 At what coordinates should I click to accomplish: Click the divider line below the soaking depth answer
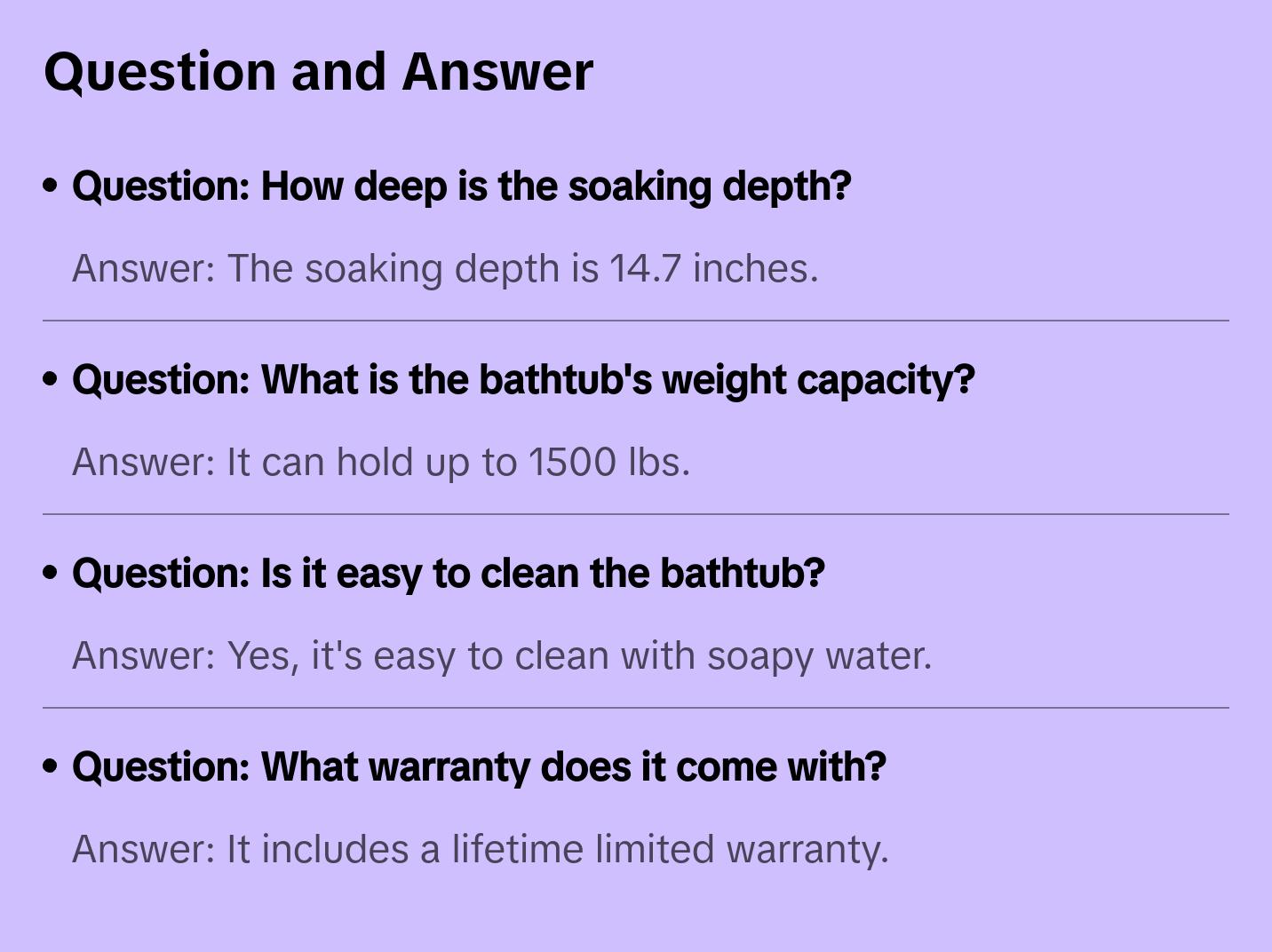point(636,321)
